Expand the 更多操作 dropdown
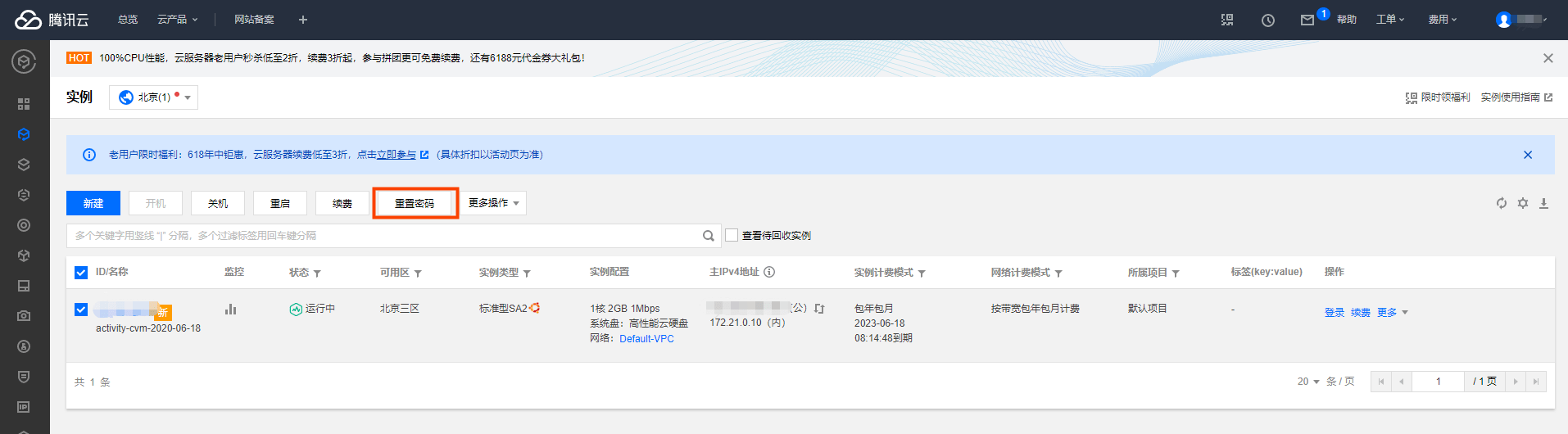The image size is (1568, 434). click(494, 203)
